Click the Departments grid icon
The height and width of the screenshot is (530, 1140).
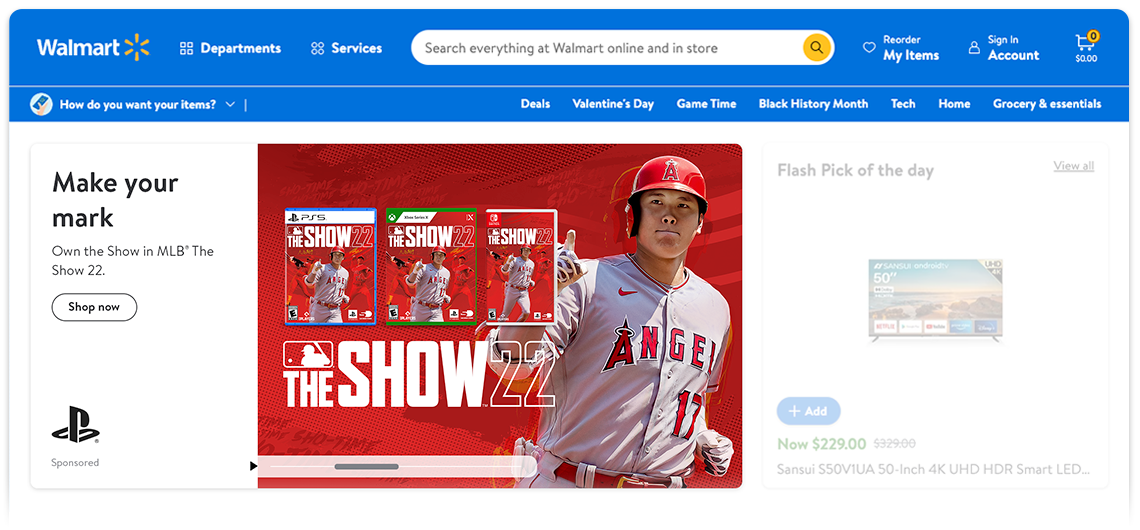[186, 48]
